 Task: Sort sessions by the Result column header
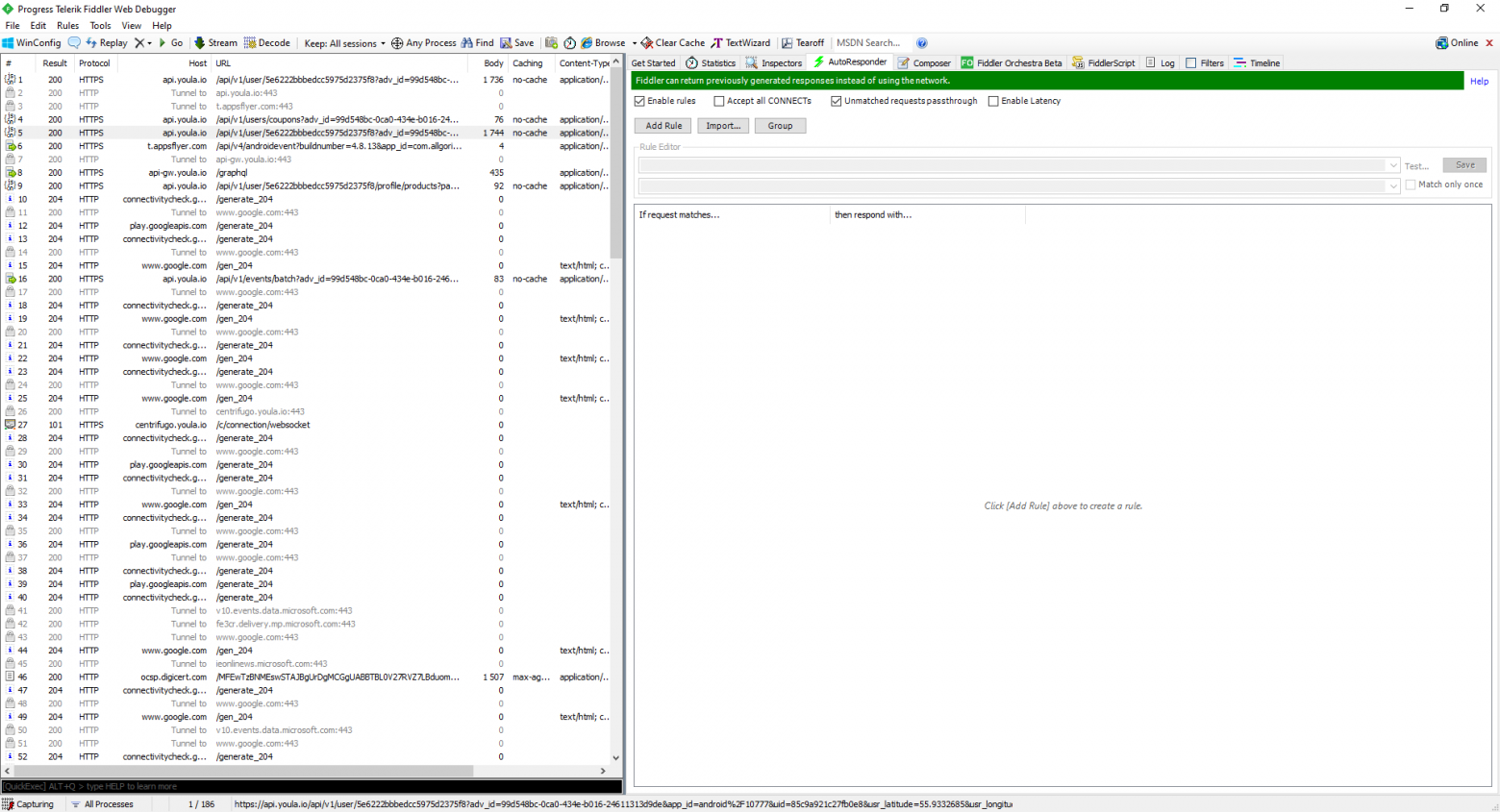click(x=55, y=63)
